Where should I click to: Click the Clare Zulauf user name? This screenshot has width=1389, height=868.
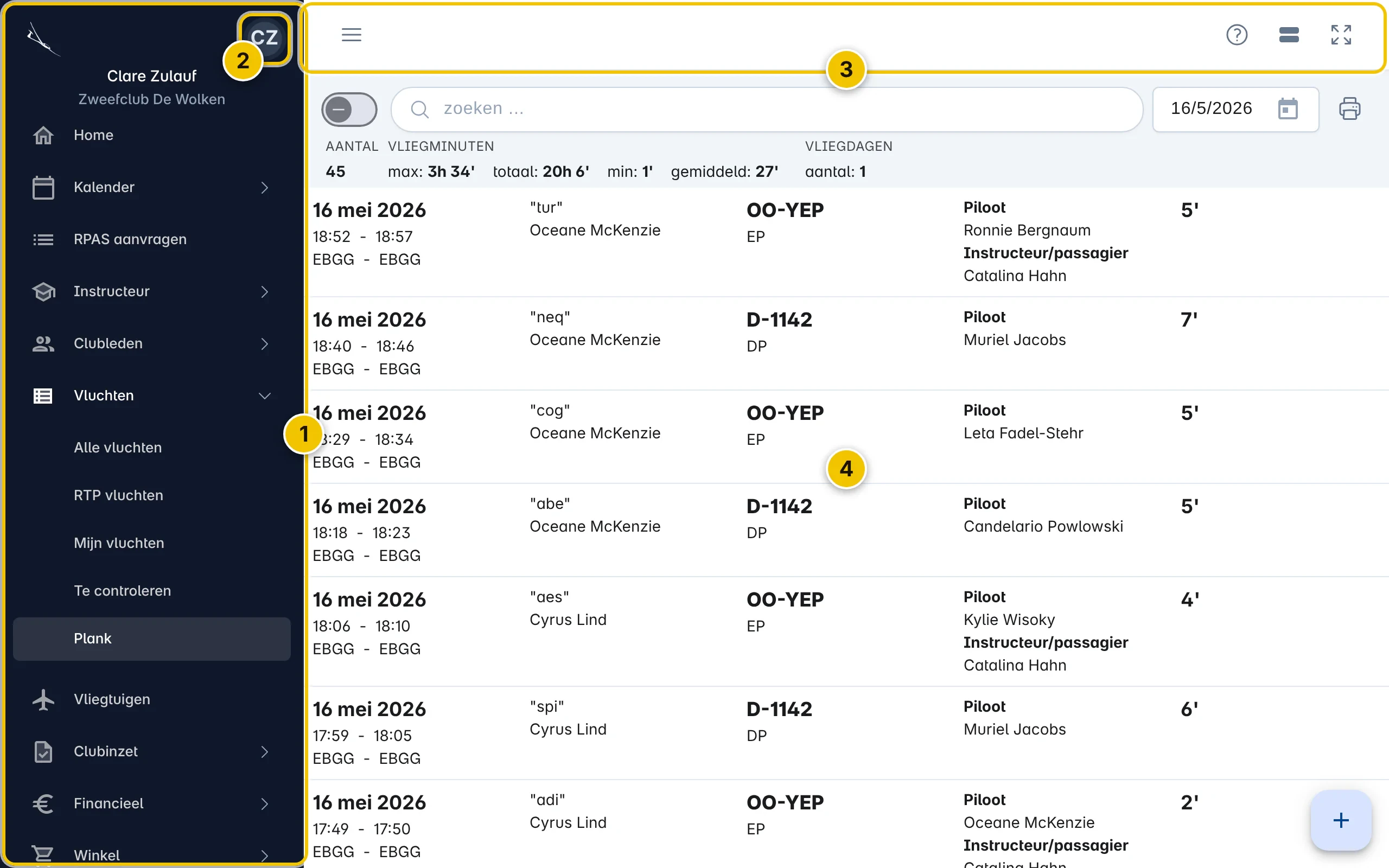tap(151, 76)
